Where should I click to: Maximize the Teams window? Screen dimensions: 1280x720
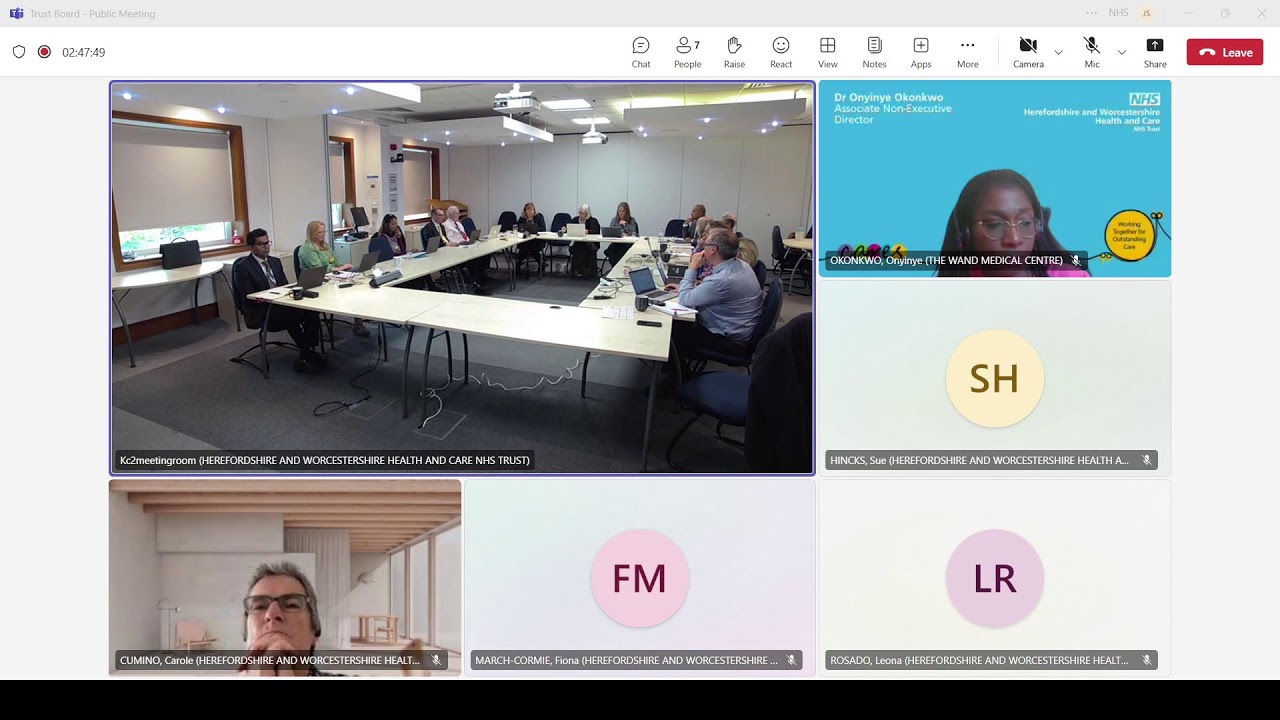point(1225,13)
